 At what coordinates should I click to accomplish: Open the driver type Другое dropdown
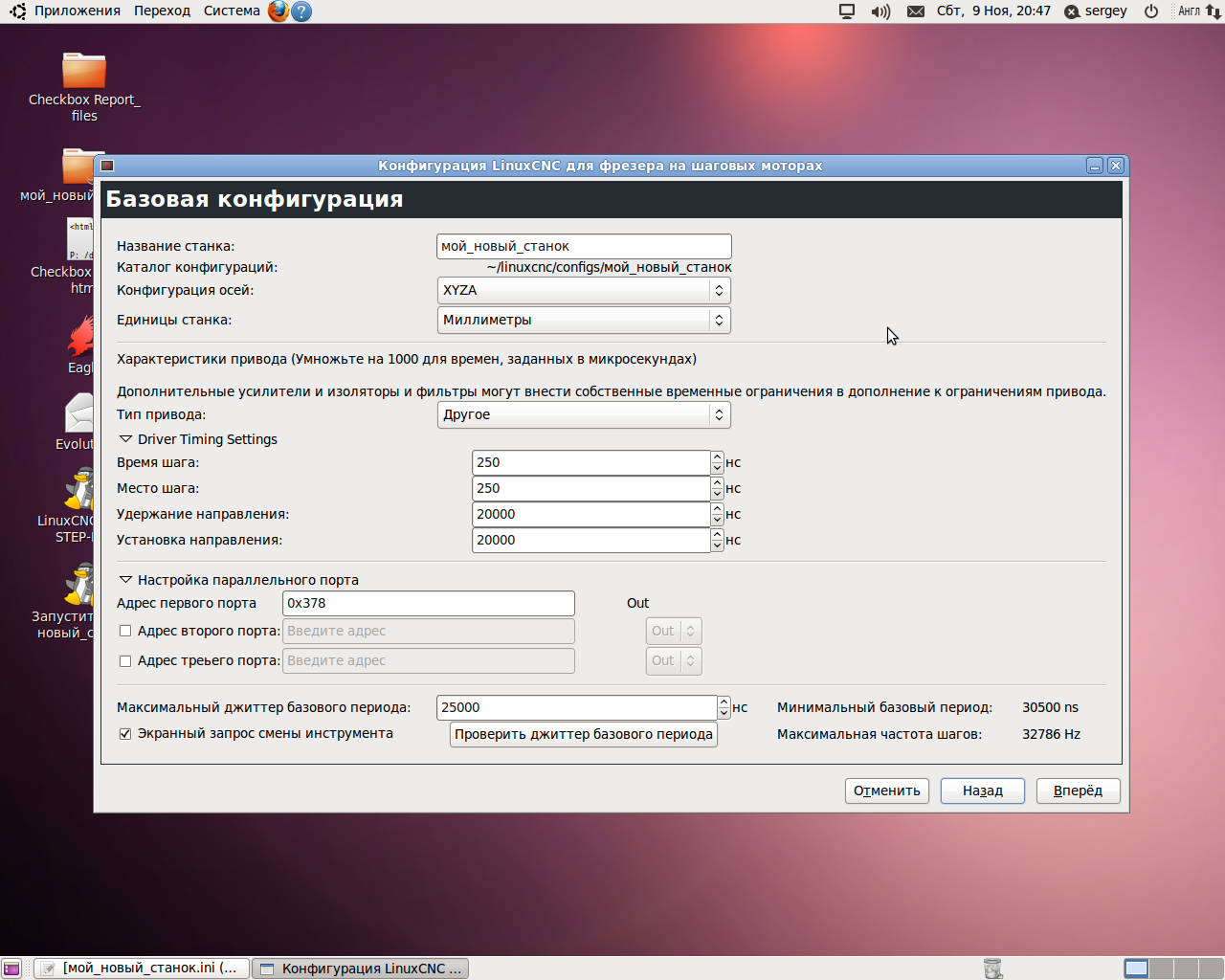coord(584,414)
